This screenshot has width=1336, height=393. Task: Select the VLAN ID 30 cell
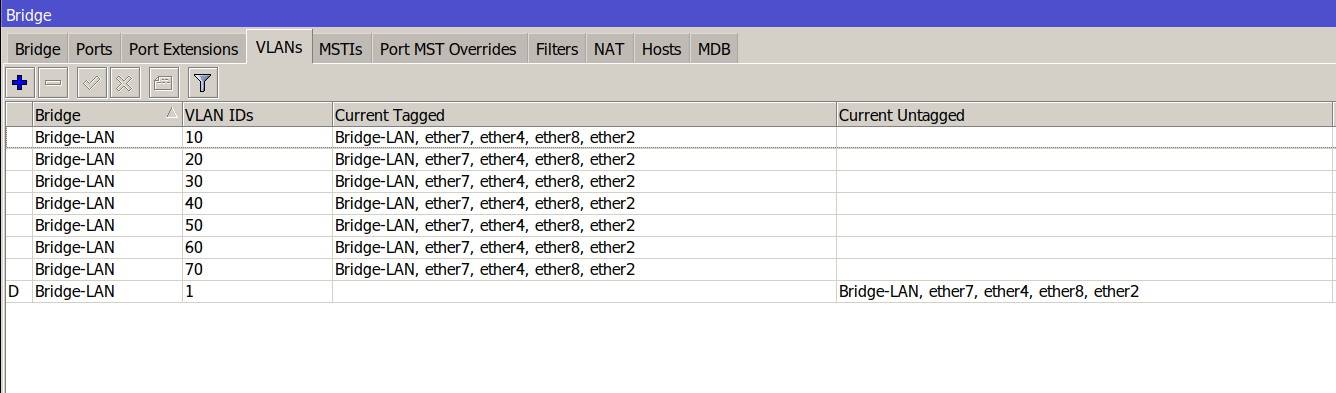[x=257, y=181]
